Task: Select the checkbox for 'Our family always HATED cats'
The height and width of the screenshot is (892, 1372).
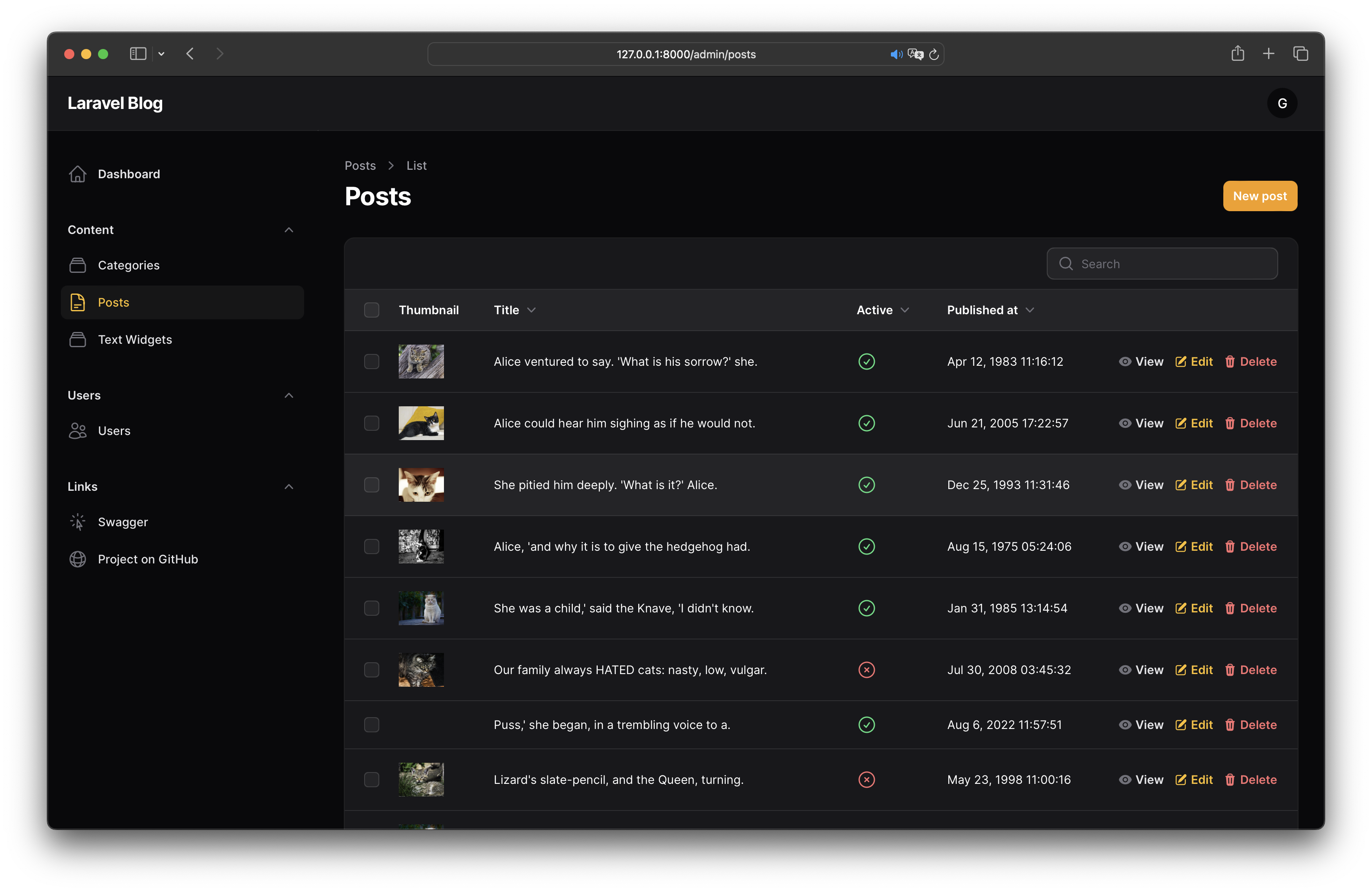Action: [x=371, y=669]
